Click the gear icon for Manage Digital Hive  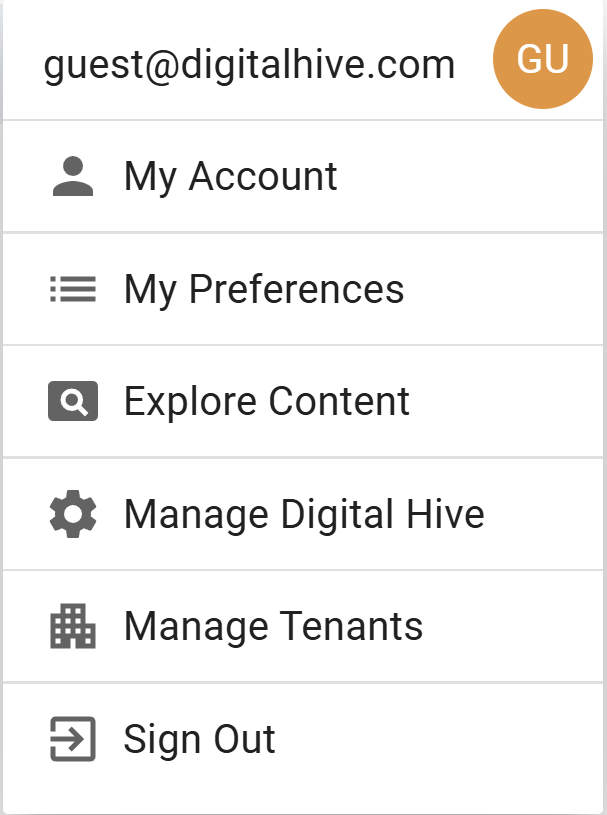[73, 514]
